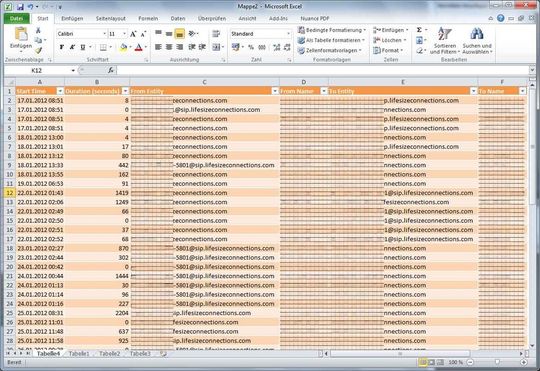The height and width of the screenshot is (371, 540).
Task: Click the wrap text icon
Action: click(216, 34)
